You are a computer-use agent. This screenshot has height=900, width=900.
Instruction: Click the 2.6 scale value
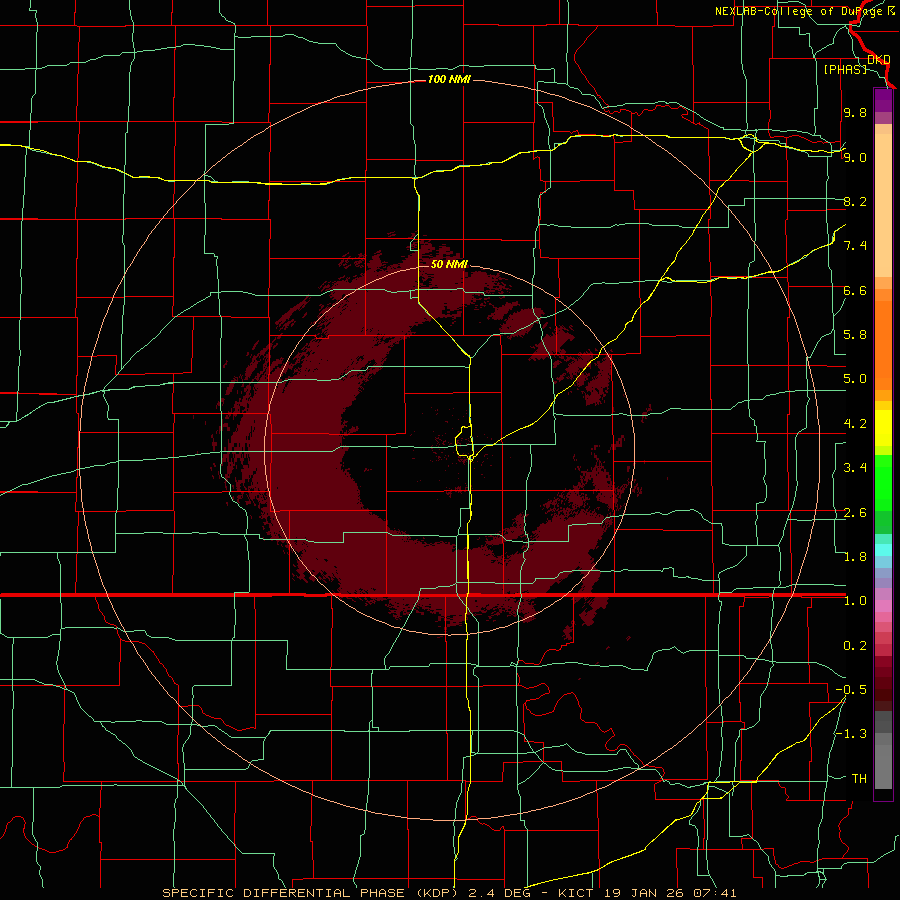pos(855,513)
